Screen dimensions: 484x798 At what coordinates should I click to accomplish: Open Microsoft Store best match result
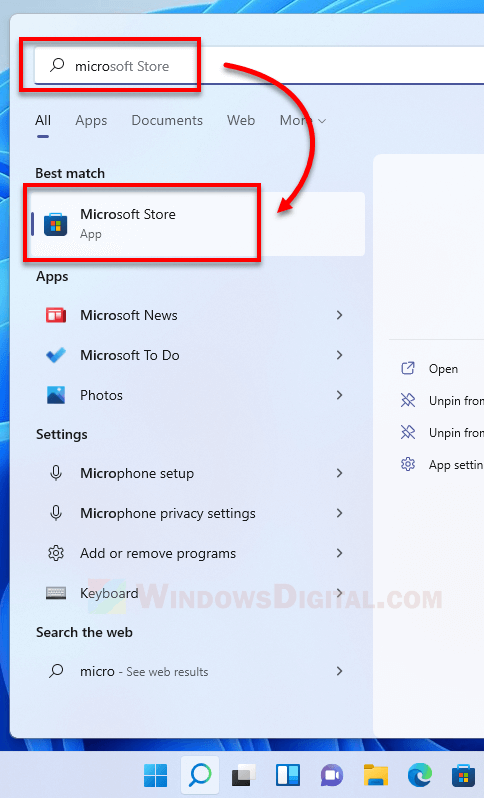pos(196,224)
